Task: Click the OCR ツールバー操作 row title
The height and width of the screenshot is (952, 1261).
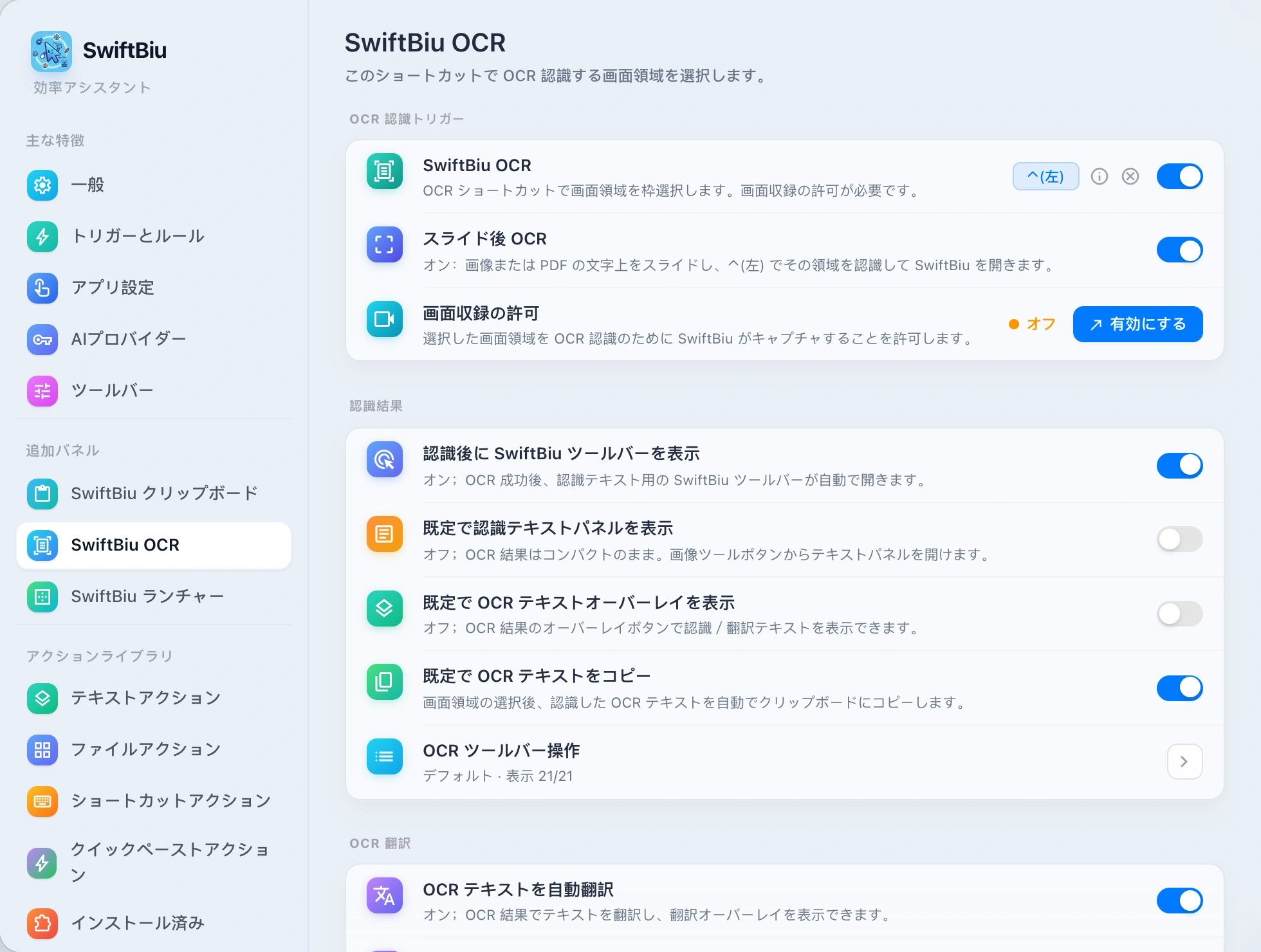Action: coord(501,751)
